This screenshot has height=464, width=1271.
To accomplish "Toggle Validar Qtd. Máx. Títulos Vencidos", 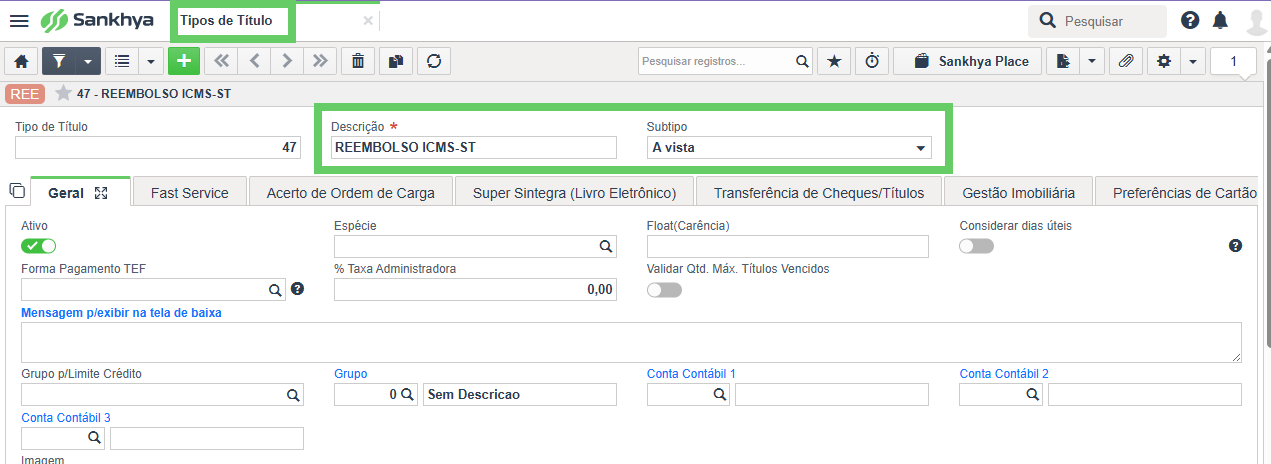I will 664,290.
